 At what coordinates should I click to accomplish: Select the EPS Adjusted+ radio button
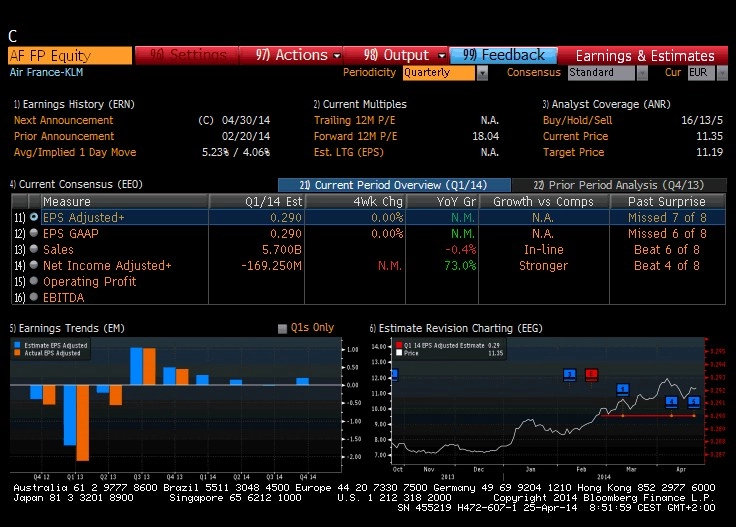click(34, 217)
